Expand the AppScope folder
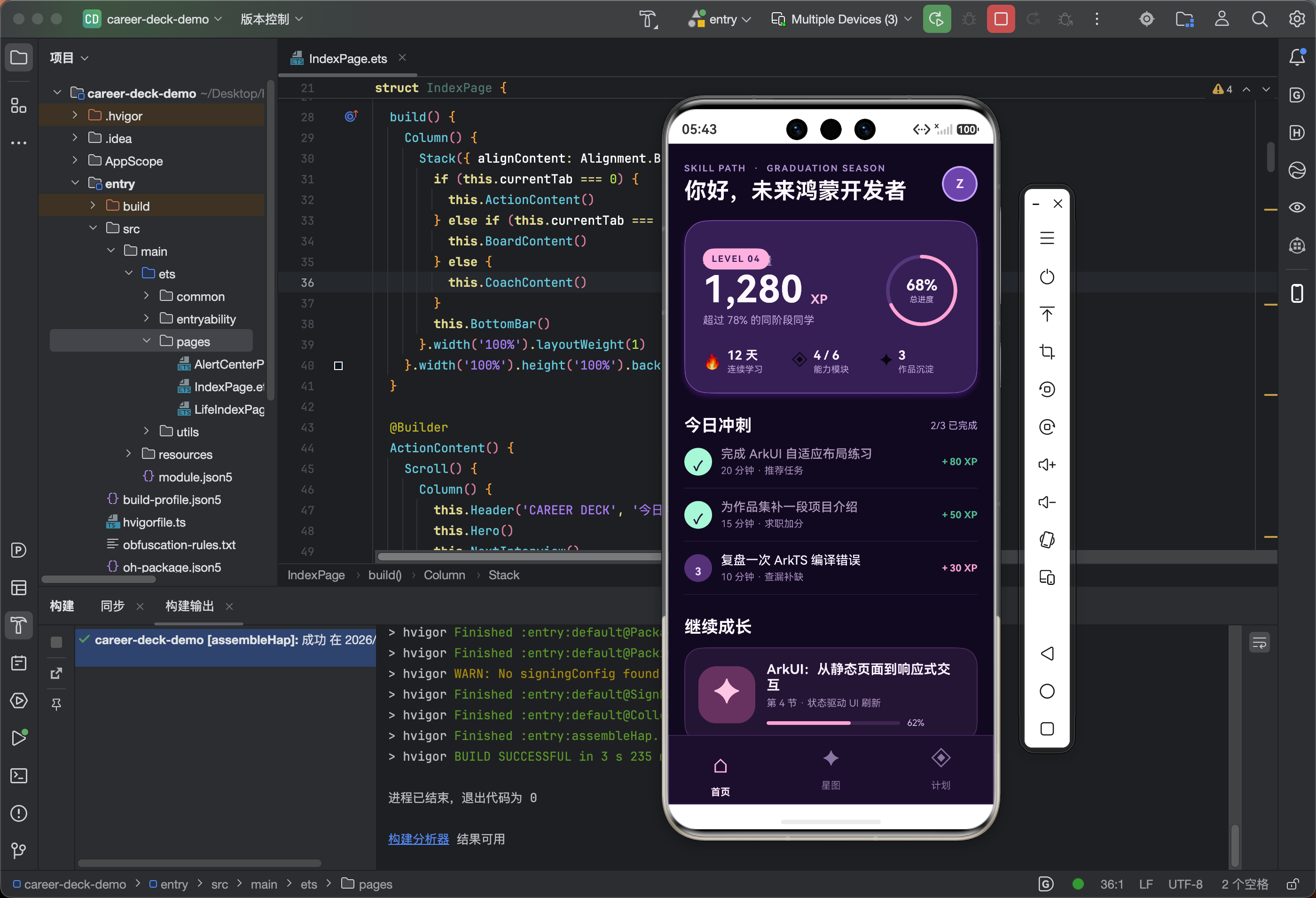The image size is (1316, 898). (x=75, y=160)
